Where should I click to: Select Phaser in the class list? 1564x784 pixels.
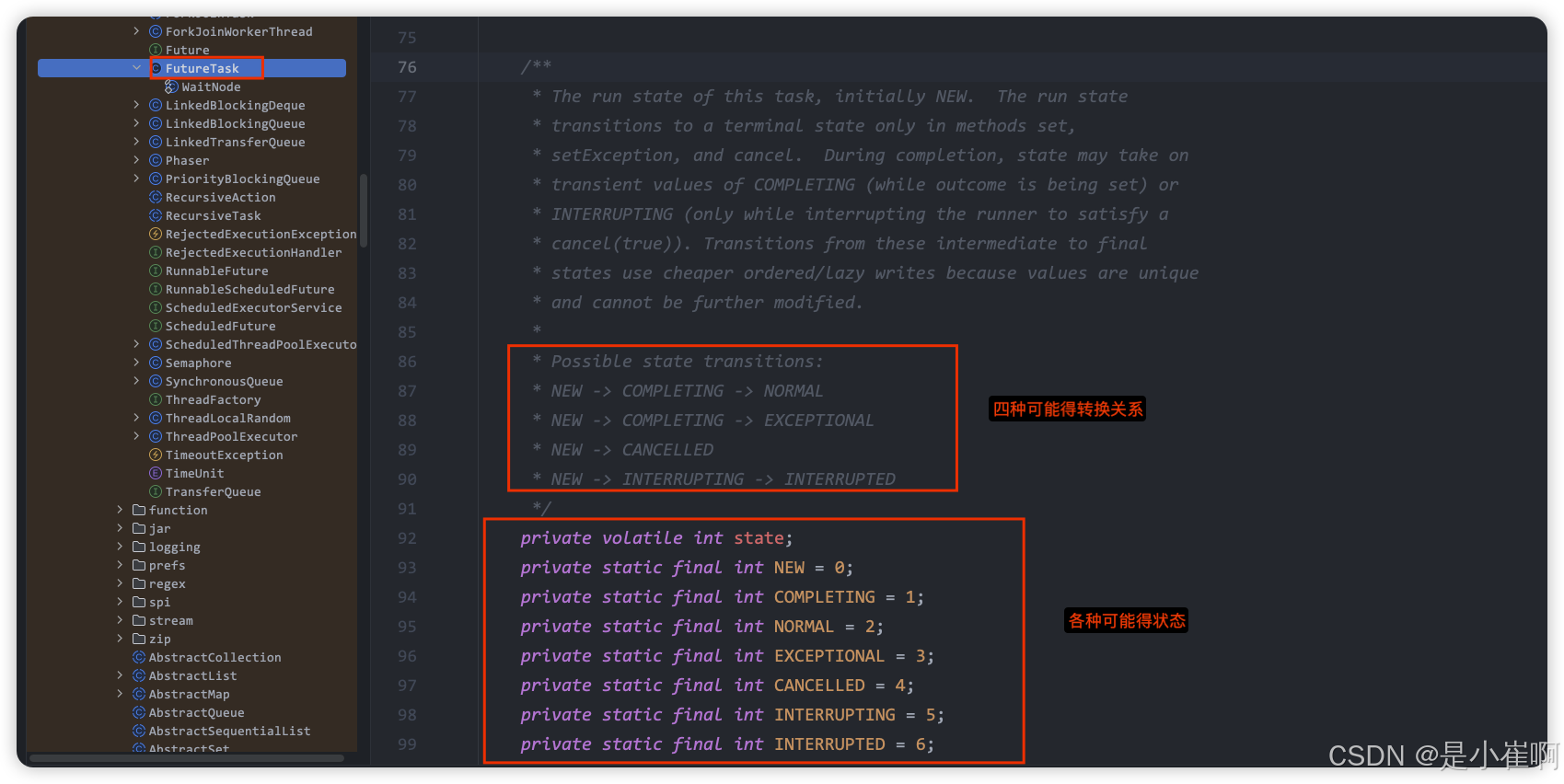click(x=187, y=160)
